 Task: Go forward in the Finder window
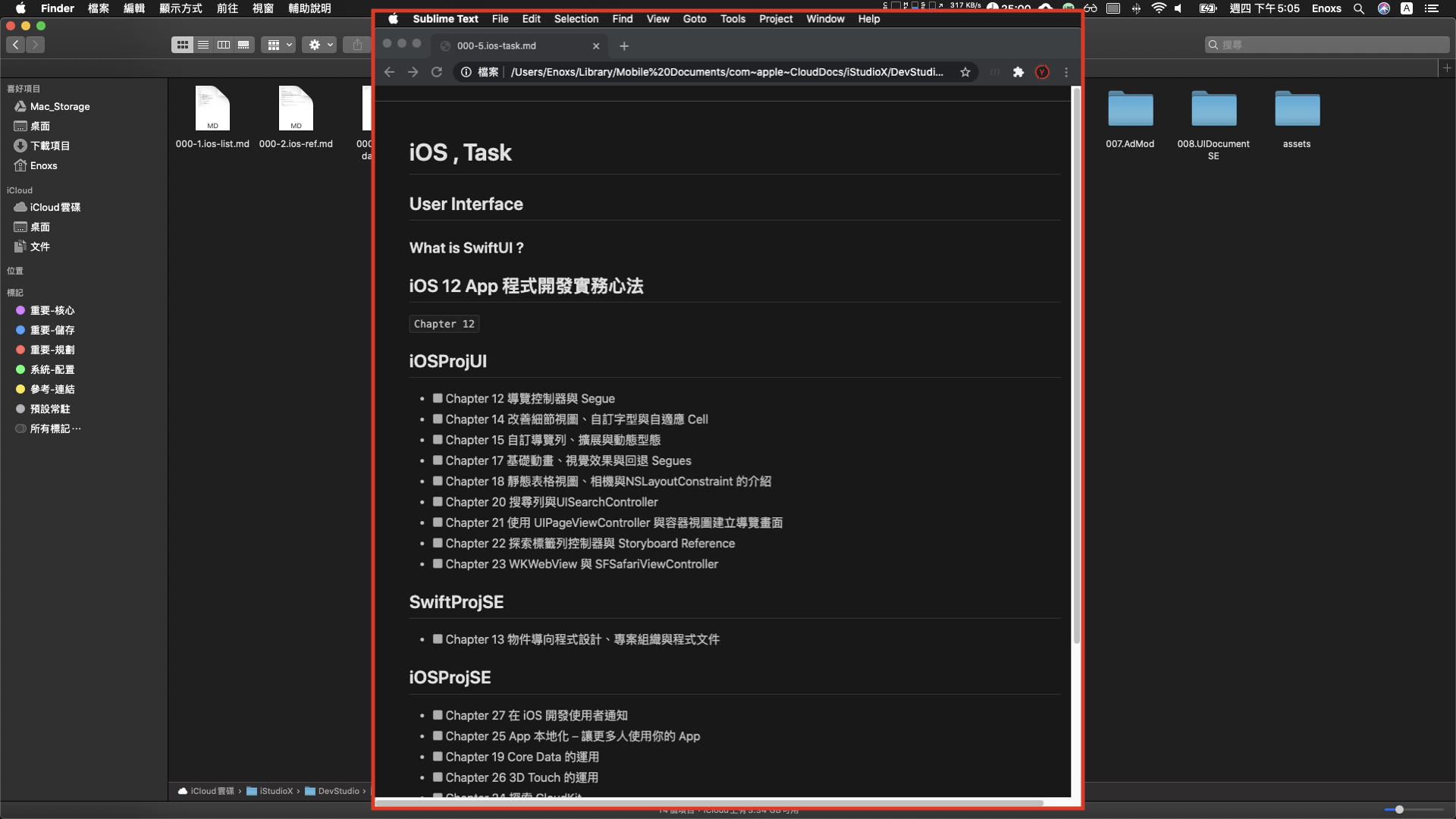click(x=35, y=45)
